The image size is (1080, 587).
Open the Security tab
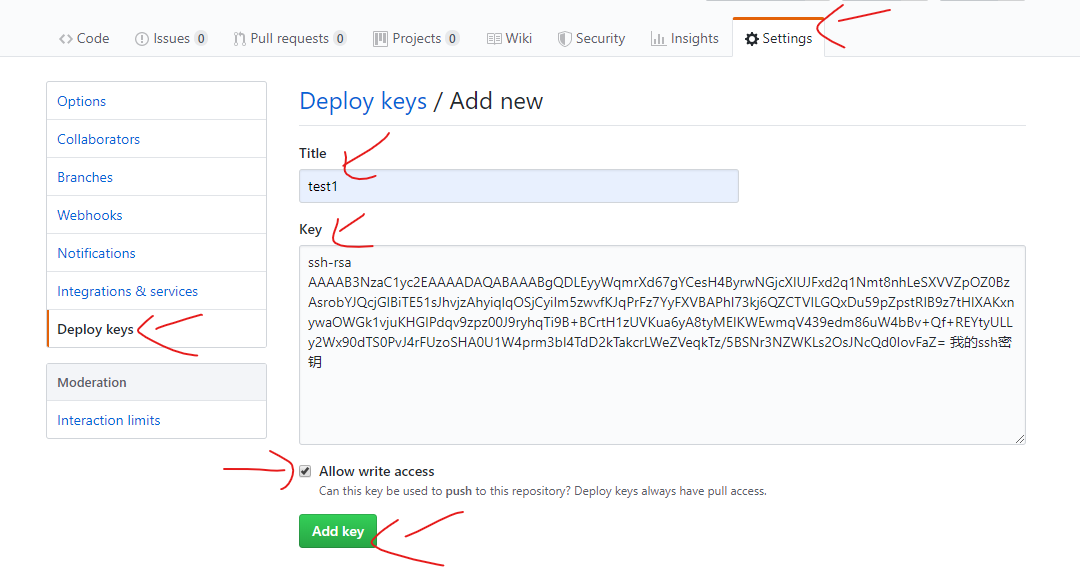pos(592,39)
